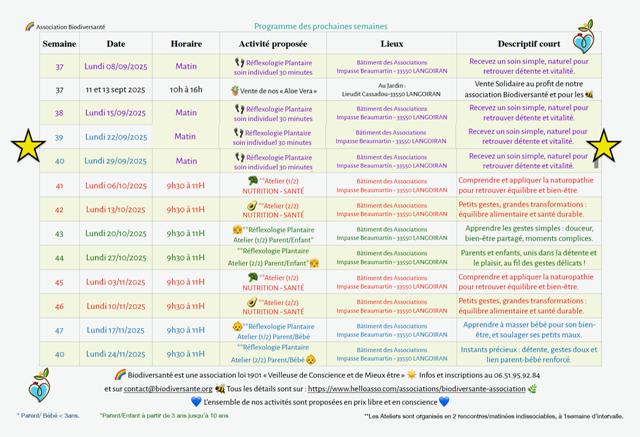Select the Lundi 08/09/2025 date cell
Viewport: 640px width, 437px height.
[116, 66]
